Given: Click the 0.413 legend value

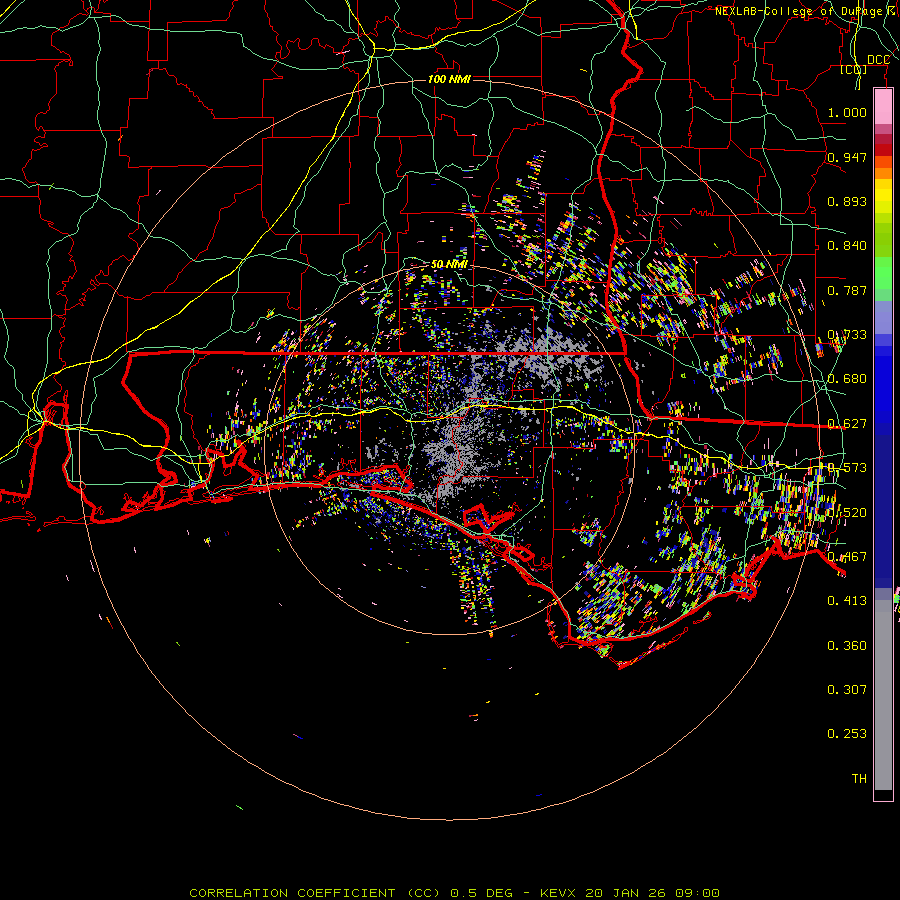Looking at the screenshot, I should coord(847,601).
